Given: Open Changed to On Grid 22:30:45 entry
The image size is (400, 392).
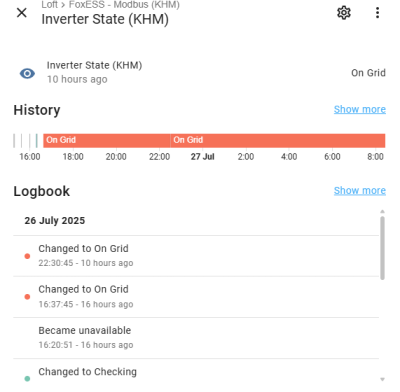Looking at the screenshot, I should tap(196, 256).
